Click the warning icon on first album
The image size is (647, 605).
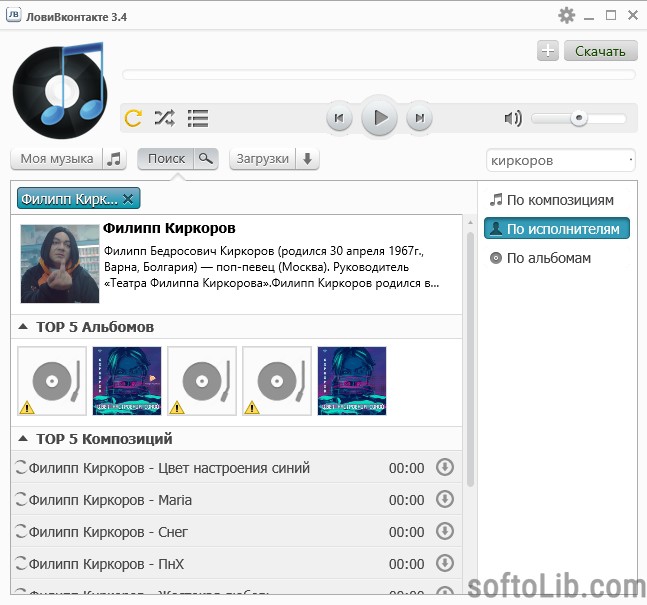pos(27,408)
